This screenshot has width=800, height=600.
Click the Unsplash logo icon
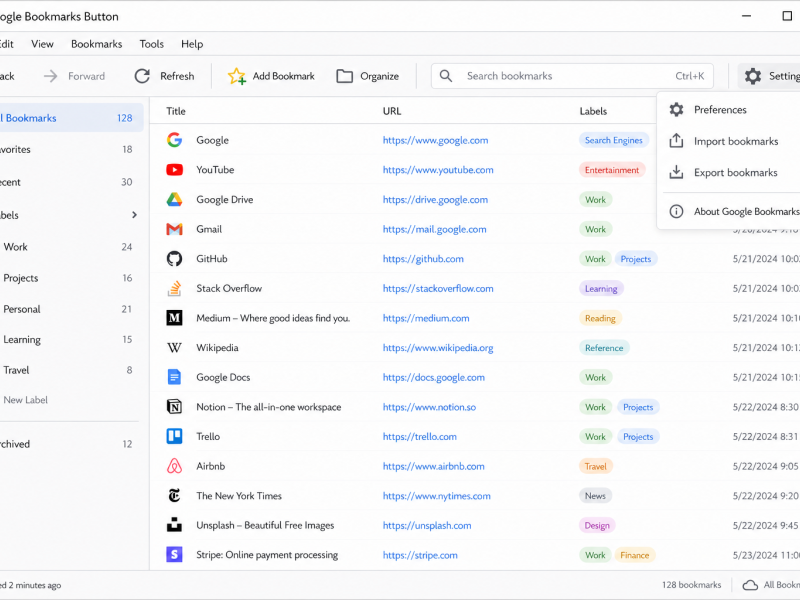174,525
